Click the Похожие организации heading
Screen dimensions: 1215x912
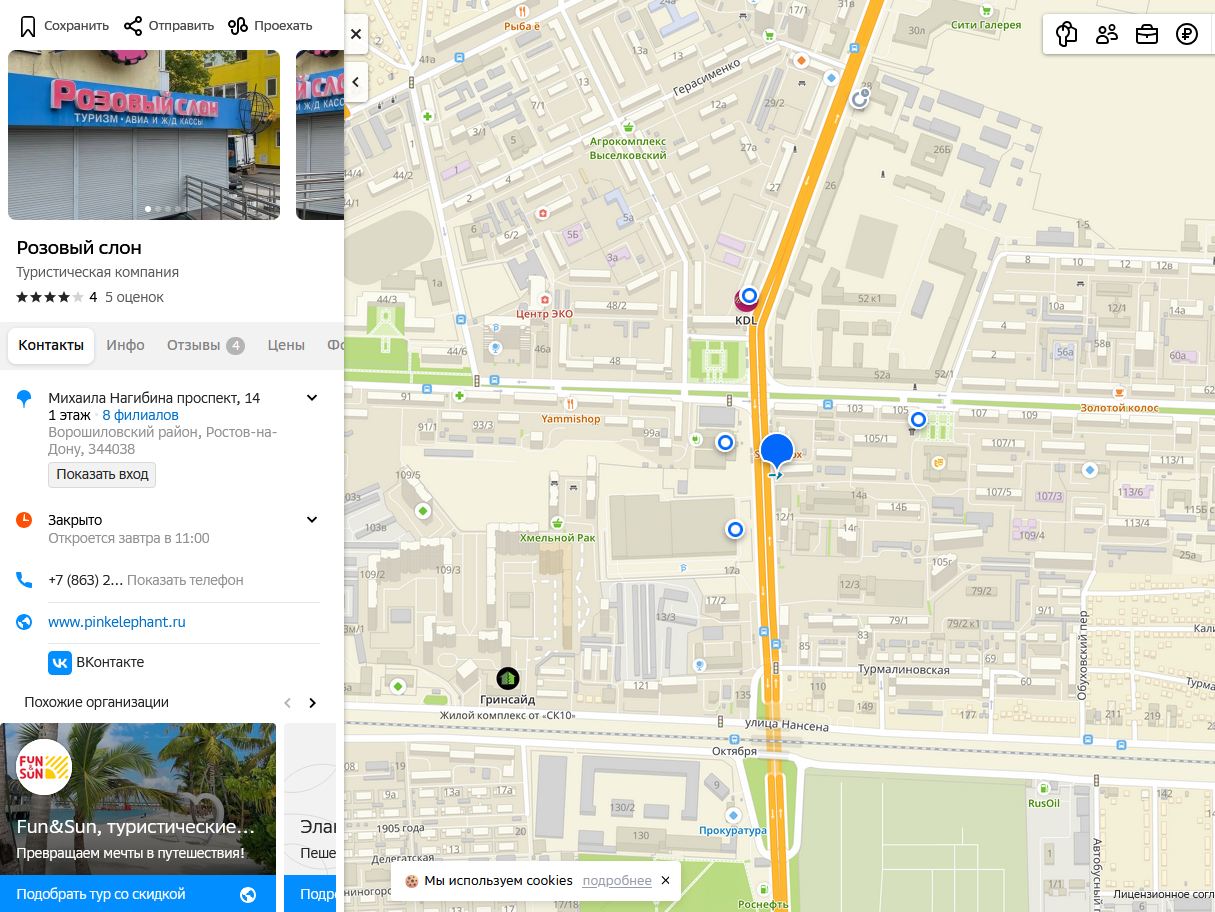[x=96, y=702]
